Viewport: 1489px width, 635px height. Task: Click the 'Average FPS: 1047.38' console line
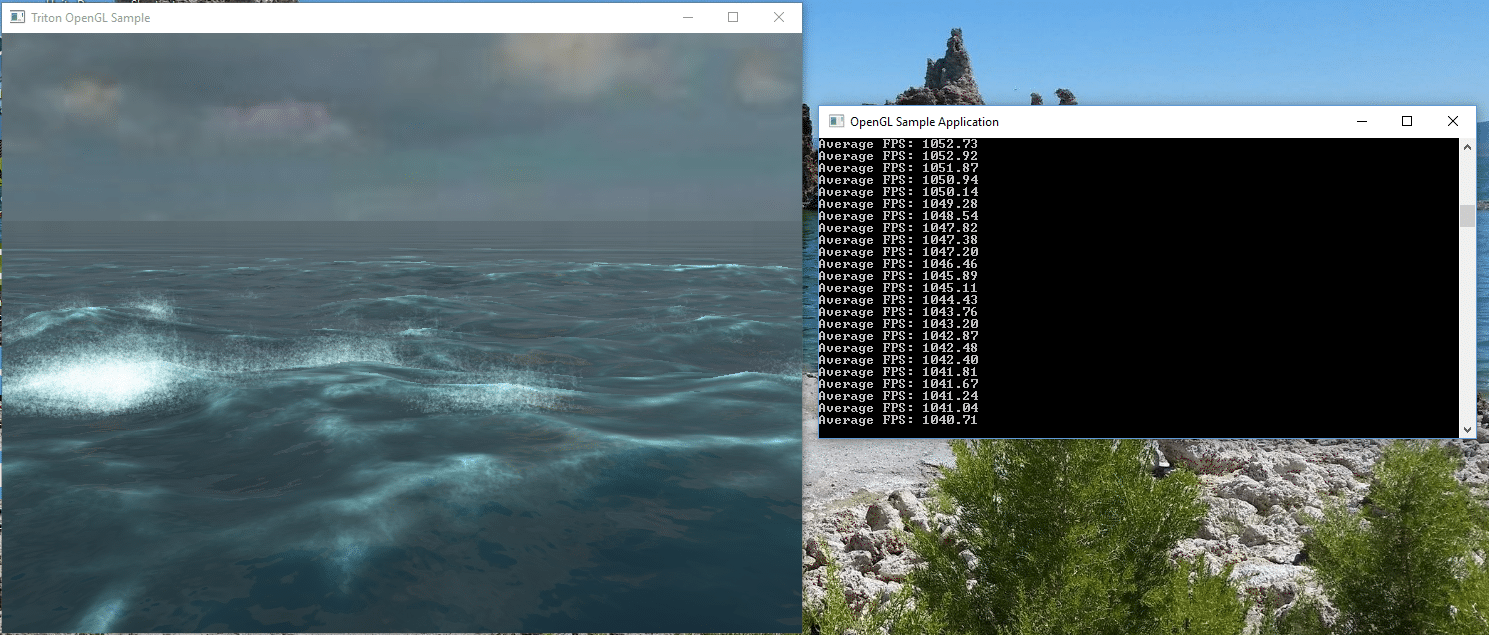click(898, 240)
